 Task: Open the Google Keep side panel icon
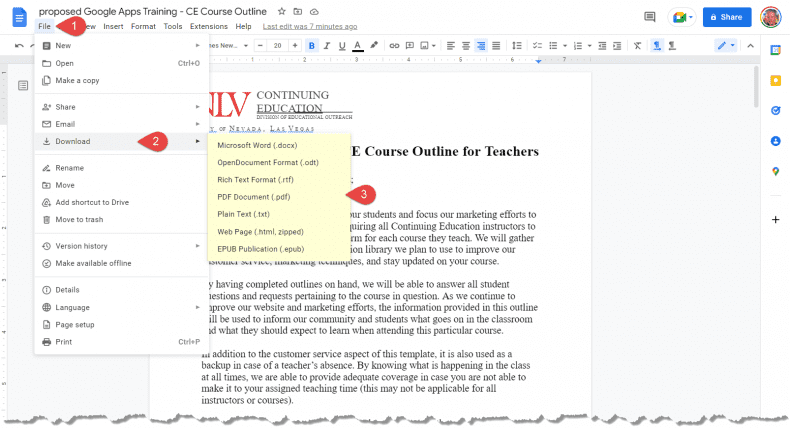775,80
